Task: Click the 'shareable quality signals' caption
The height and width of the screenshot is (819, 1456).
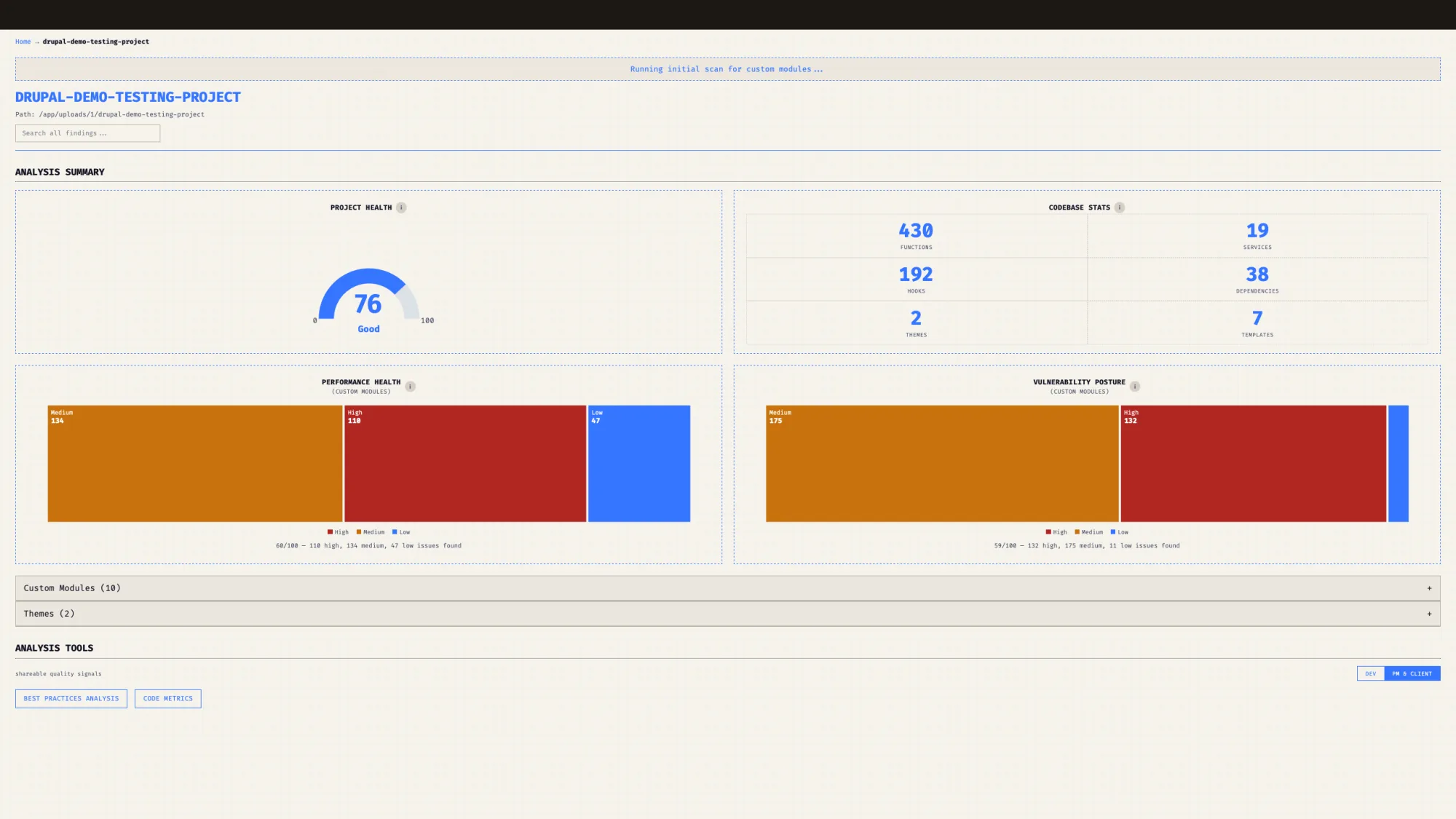Action: click(58, 673)
